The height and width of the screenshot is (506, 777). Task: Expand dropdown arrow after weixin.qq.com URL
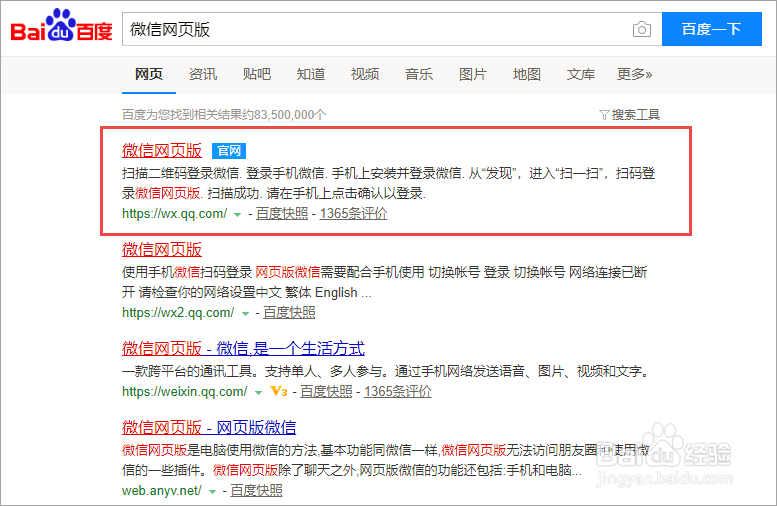tap(258, 393)
